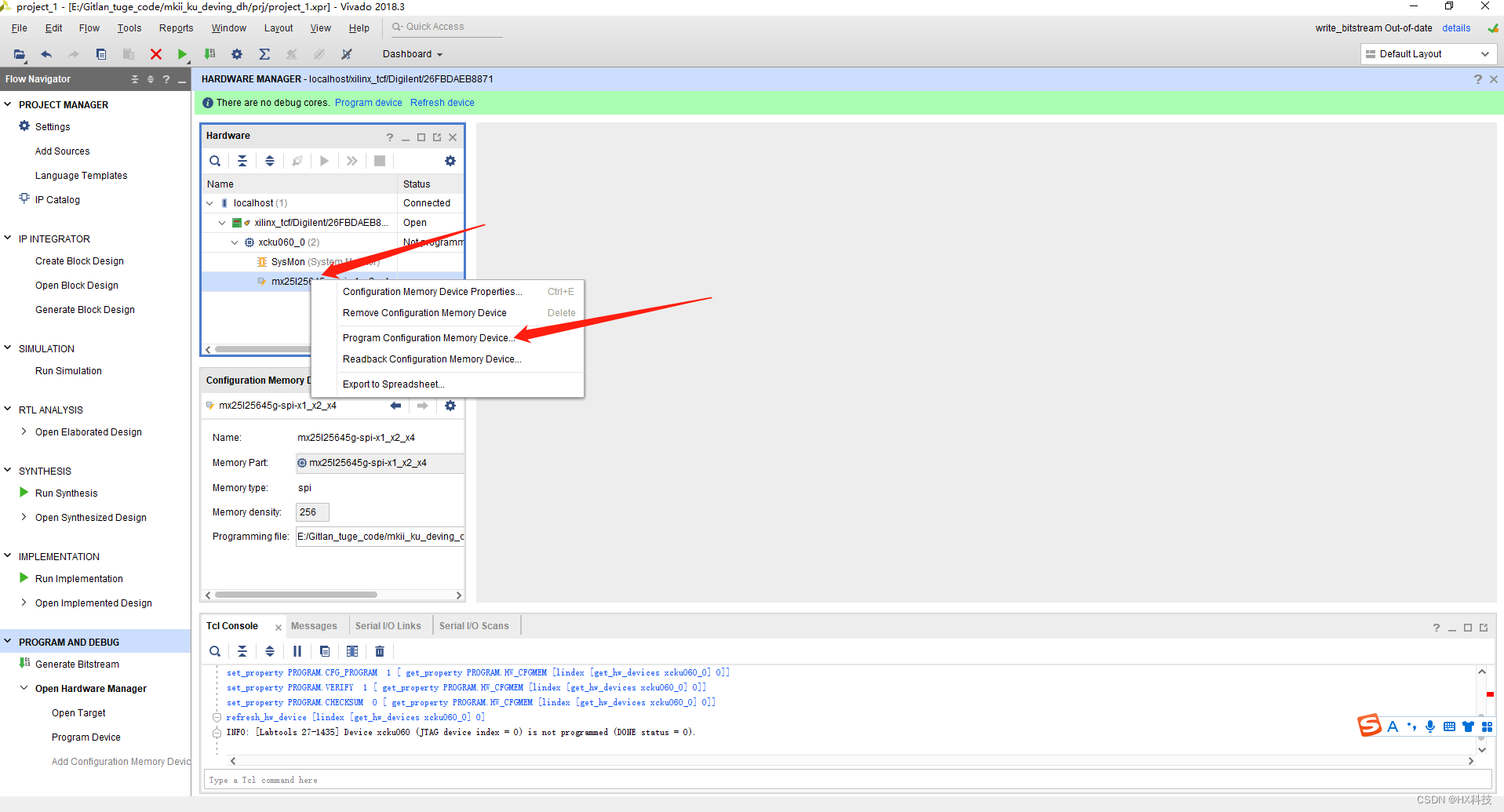This screenshot has width=1504, height=812.
Task: Click the Sigma report toolbar icon
Action: pyautogui.click(x=264, y=54)
